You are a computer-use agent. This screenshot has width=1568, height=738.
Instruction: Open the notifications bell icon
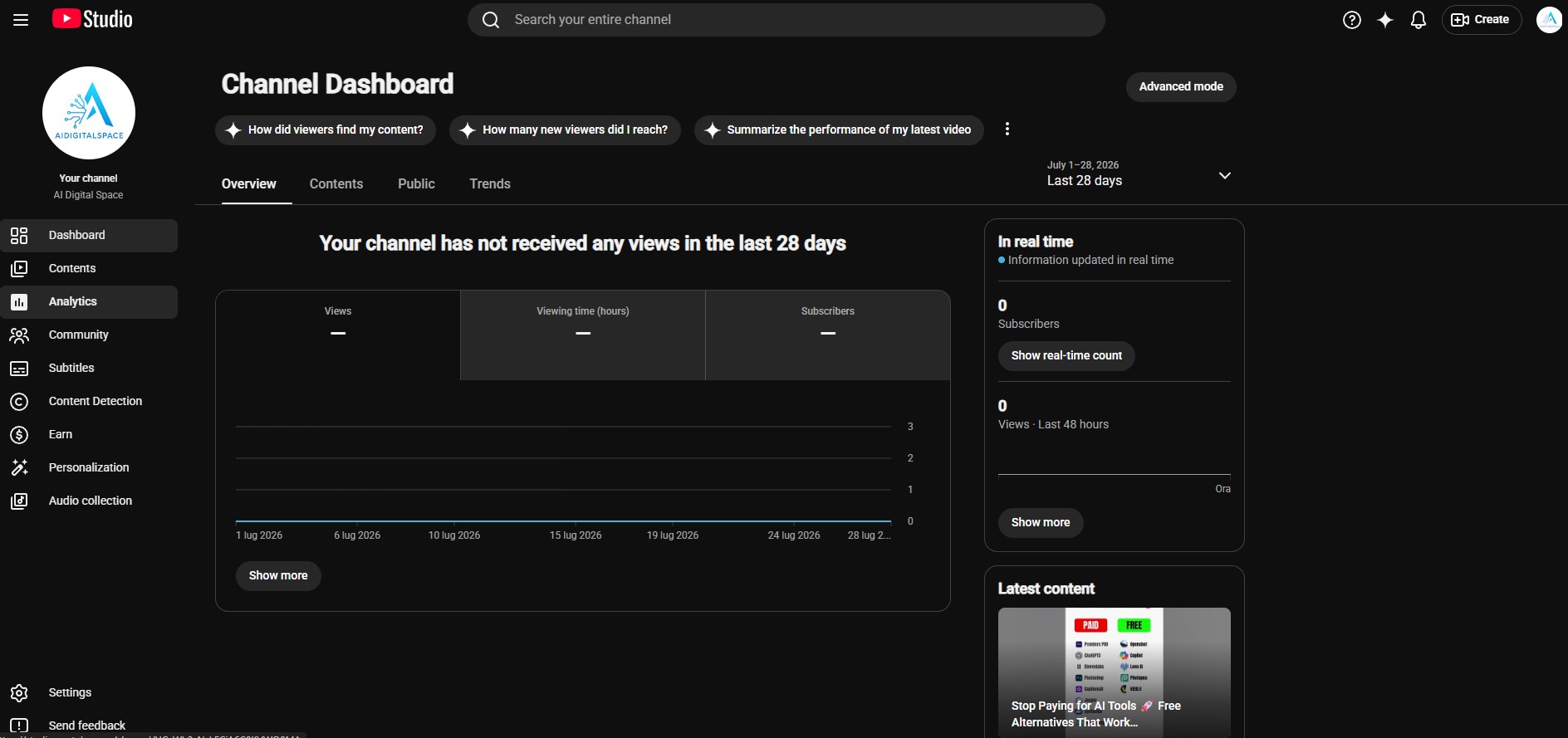tap(1419, 20)
